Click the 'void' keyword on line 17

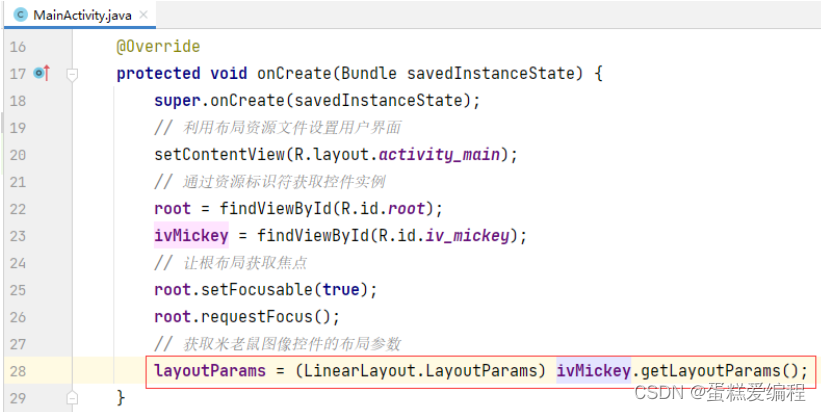[x=229, y=74]
